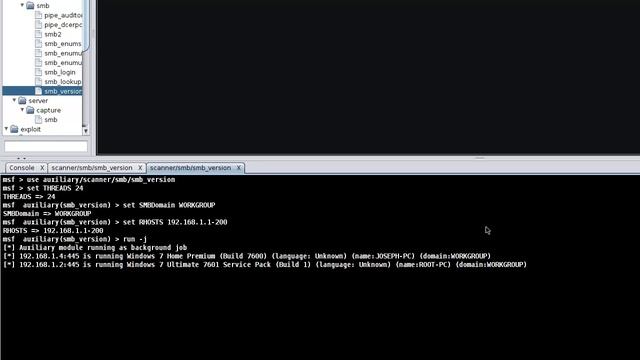Select the server folder label

38,100
